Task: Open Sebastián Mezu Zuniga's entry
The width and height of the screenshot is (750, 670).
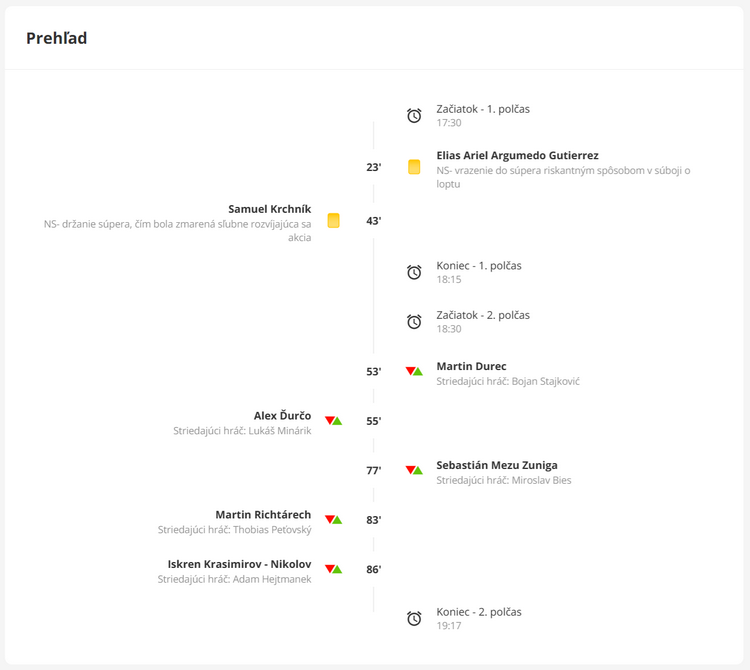Action: coord(496,465)
